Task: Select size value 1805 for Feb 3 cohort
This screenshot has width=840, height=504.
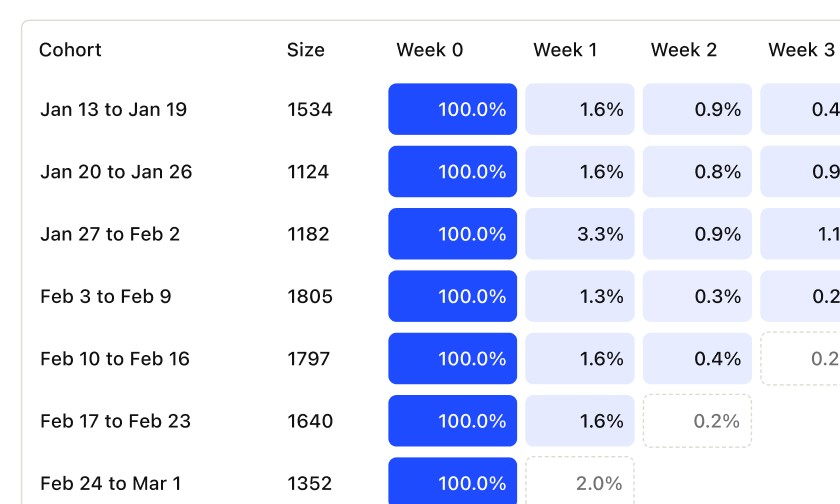Action: [x=310, y=297]
